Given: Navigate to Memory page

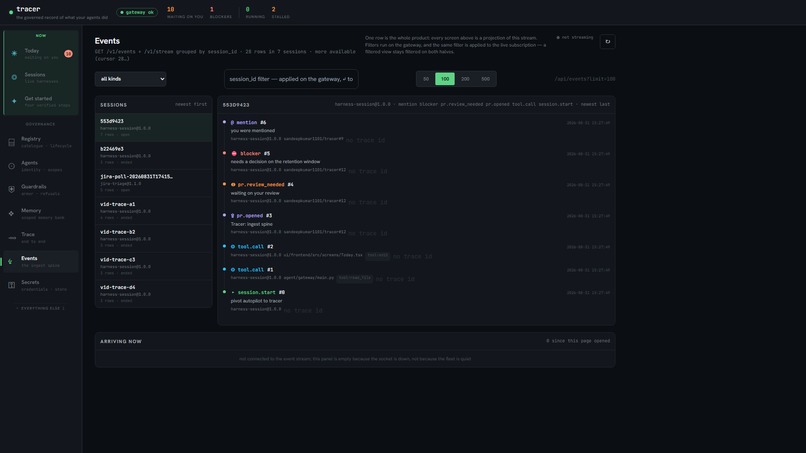Looking at the screenshot, I should (x=41, y=213).
